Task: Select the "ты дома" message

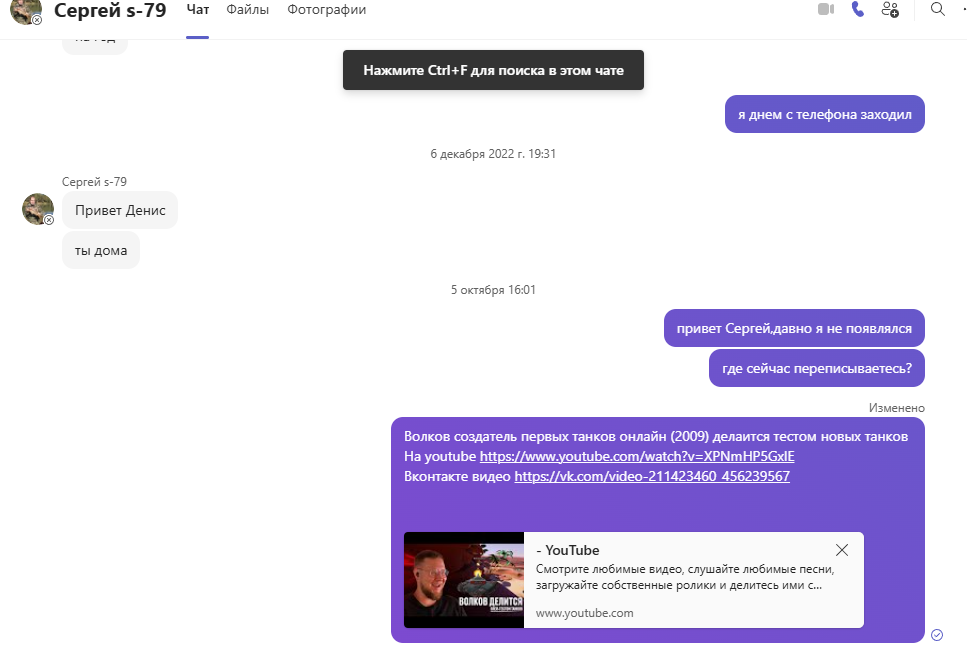Action: coord(101,250)
